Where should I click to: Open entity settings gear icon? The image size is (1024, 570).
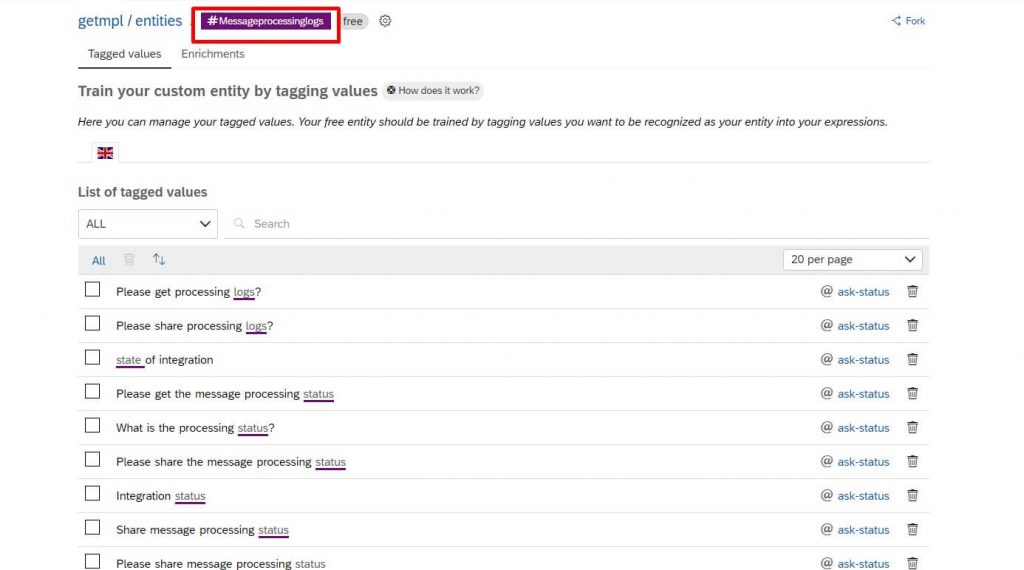click(x=385, y=21)
